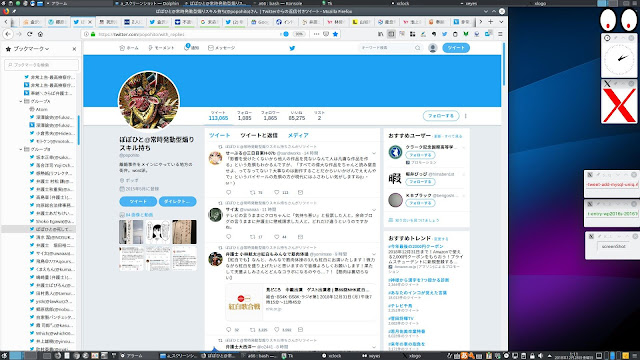
Task: Collapse the グループA bookmark folder
Action: point(21,101)
